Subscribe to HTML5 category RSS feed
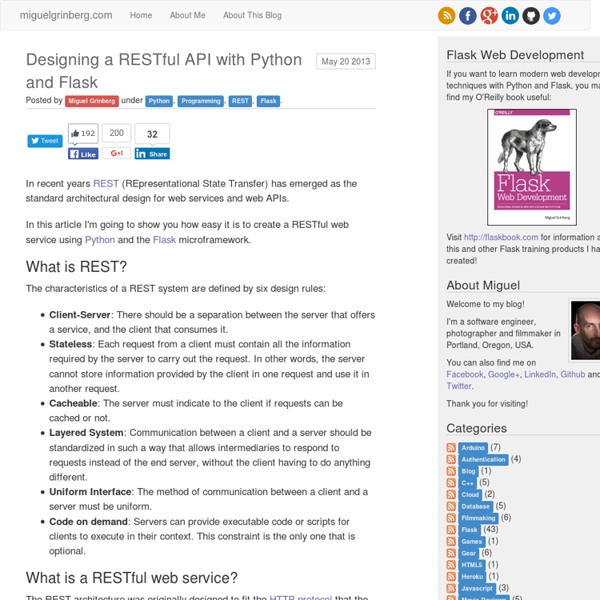 coord(451,565)
